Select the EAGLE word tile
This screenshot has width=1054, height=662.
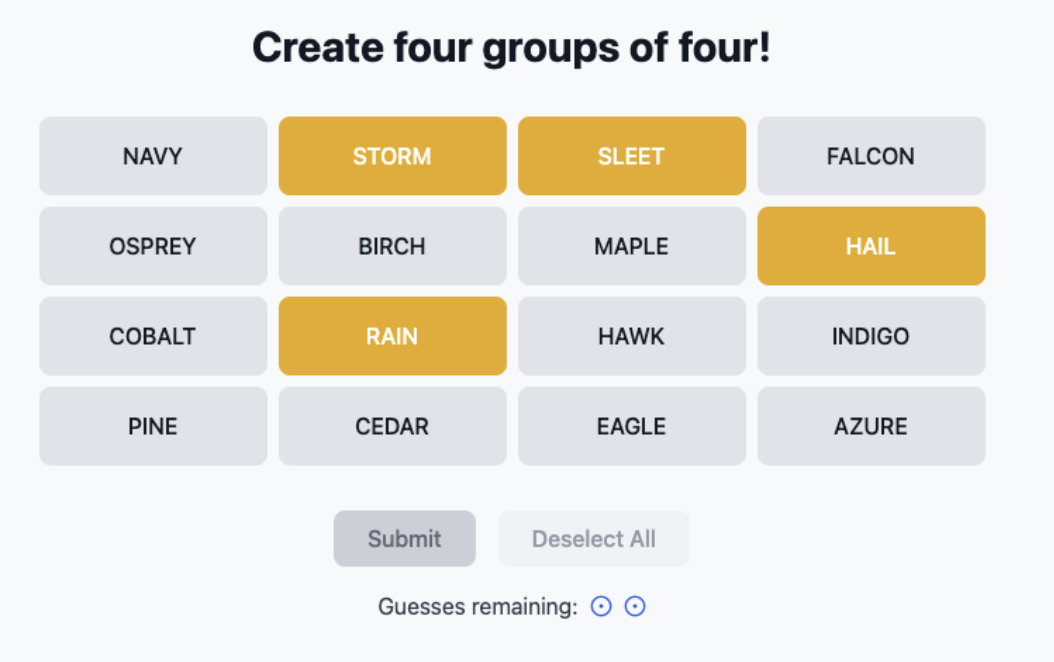(x=632, y=426)
